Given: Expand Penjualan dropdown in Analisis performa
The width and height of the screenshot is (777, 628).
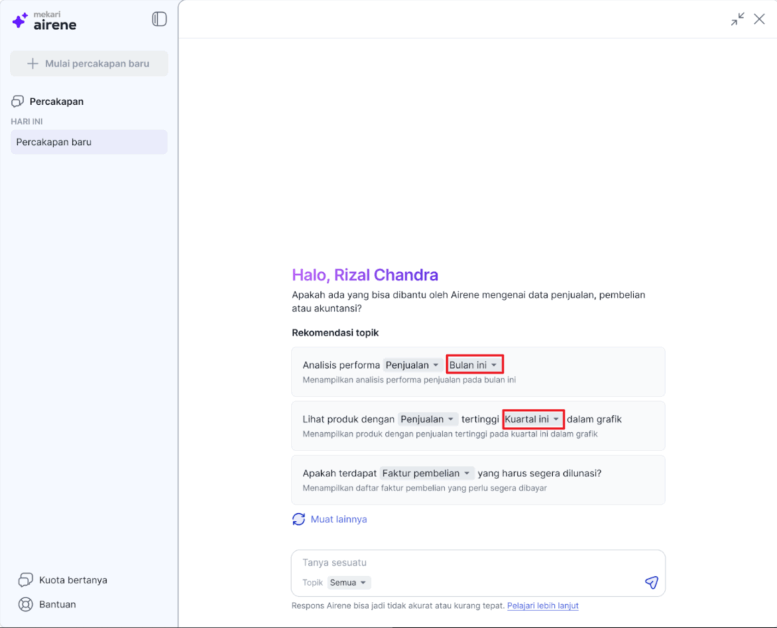Looking at the screenshot, I should pyautogui.click(x=412, y=365).
